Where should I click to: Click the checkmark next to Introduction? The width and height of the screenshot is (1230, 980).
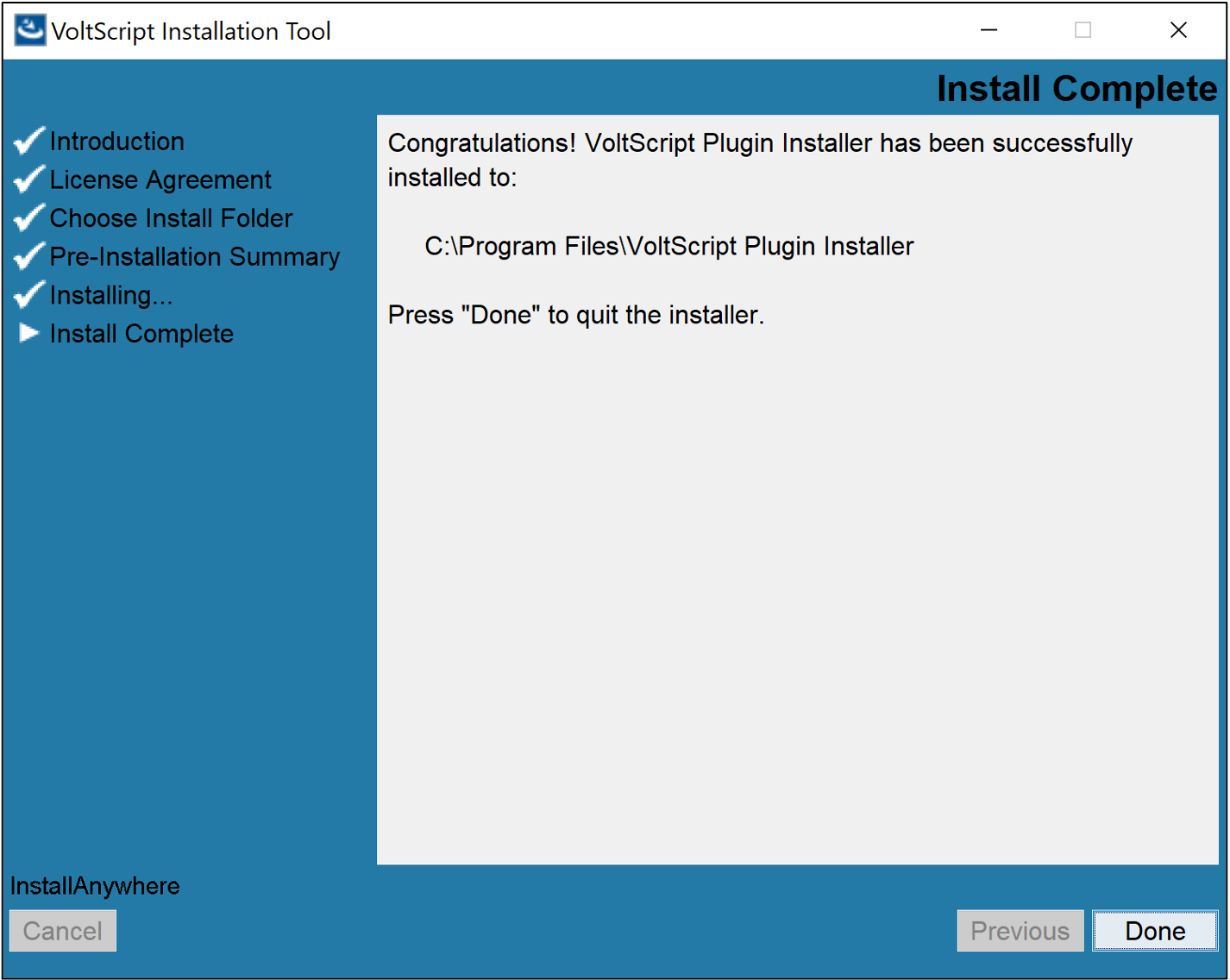click(x=29, y=141)
